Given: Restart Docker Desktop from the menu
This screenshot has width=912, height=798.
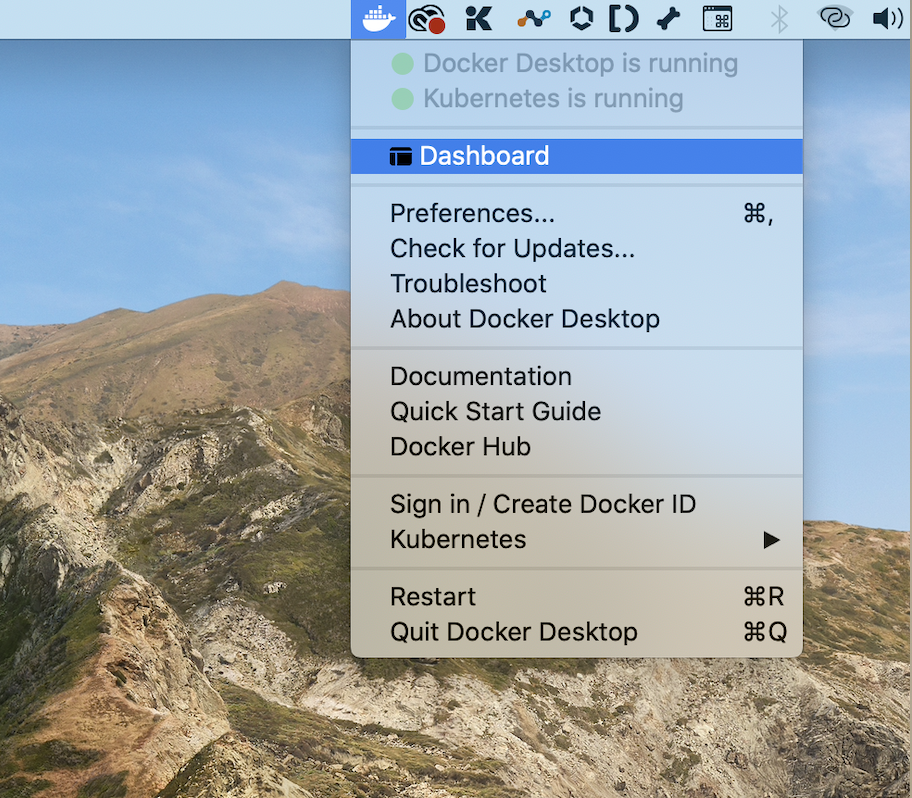Looking at the screenshot, I should tap(433, 597).
